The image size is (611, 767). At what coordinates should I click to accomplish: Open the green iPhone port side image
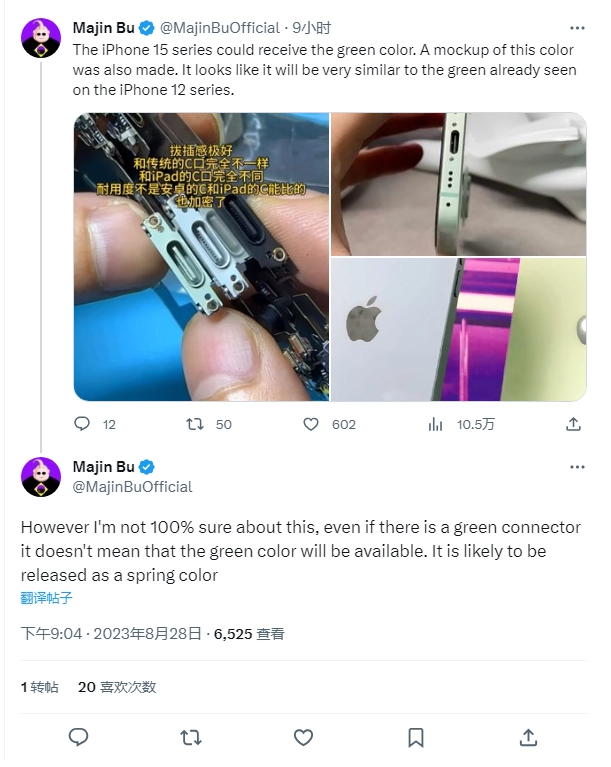[x=459, y=184]
